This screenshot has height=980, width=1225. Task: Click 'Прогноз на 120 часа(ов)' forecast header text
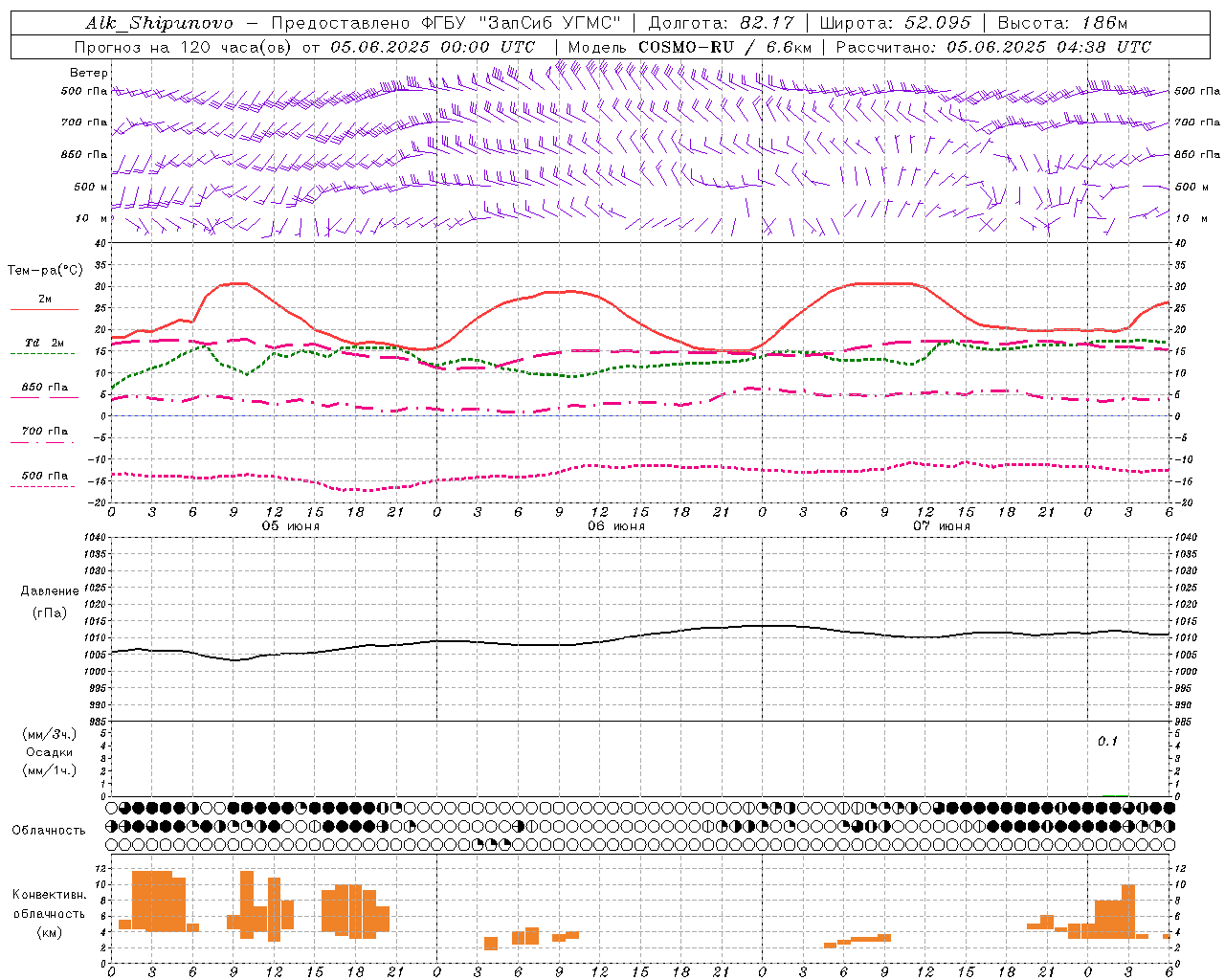coord(184,47)
